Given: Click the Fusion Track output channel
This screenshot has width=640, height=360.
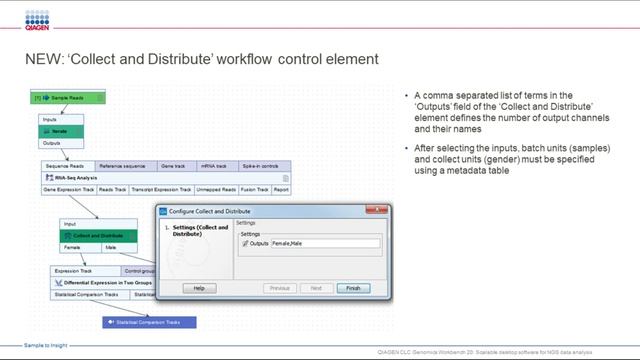Looking at the screenshot, I should tap(255, 190).
